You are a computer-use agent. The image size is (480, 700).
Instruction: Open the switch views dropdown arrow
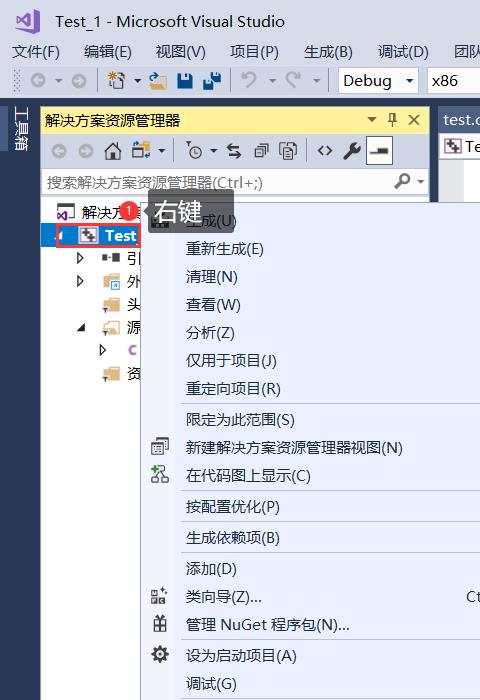[x=162, y=151]
